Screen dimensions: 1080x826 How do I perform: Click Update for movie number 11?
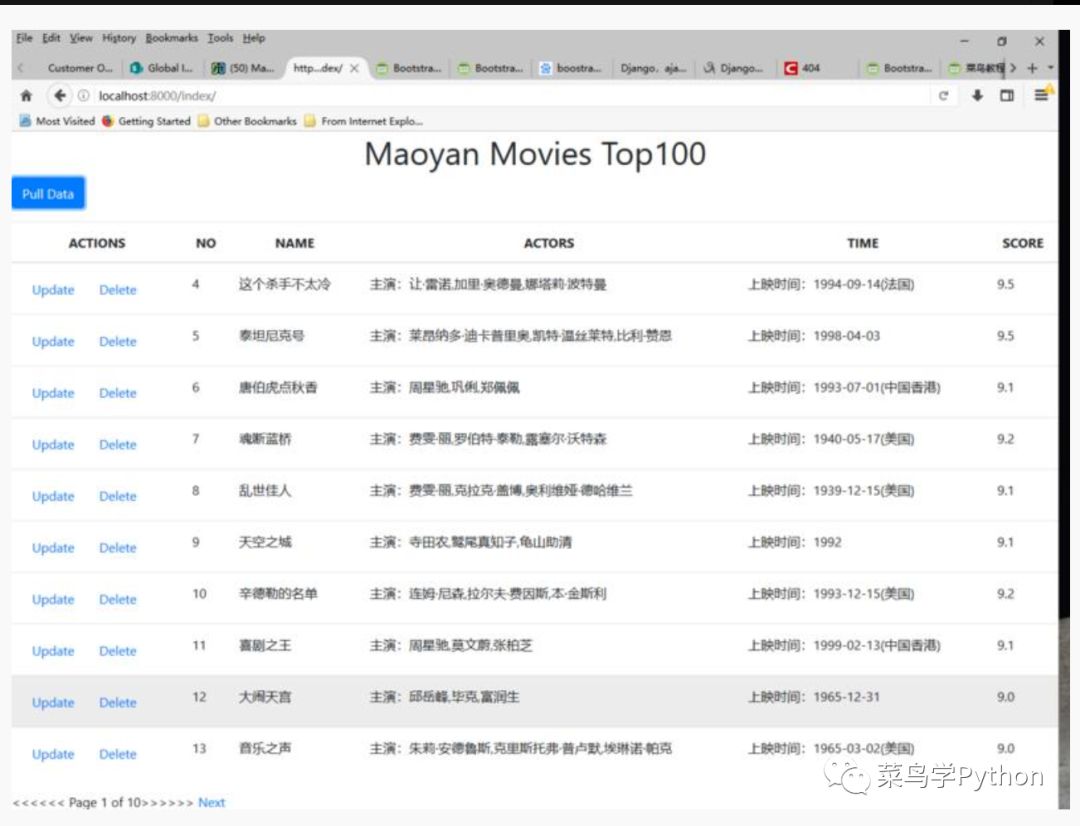tap(53, 652)
